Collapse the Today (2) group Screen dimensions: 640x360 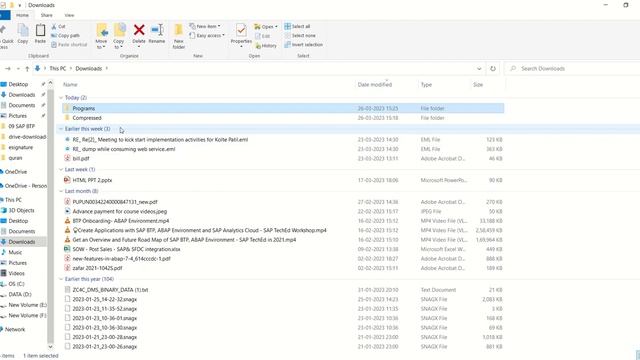[x=61, y=98]
